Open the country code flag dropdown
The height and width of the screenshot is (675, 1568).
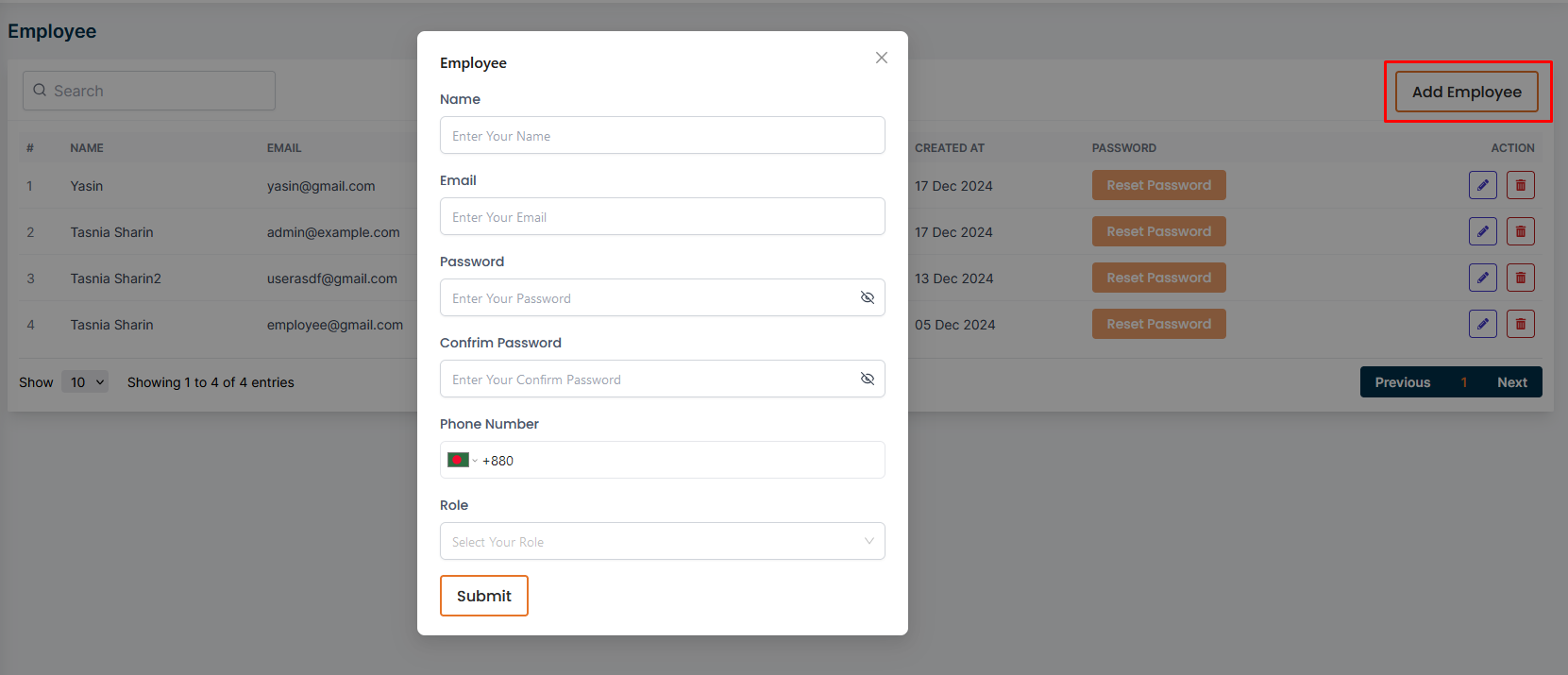click(x=462, y=461)
